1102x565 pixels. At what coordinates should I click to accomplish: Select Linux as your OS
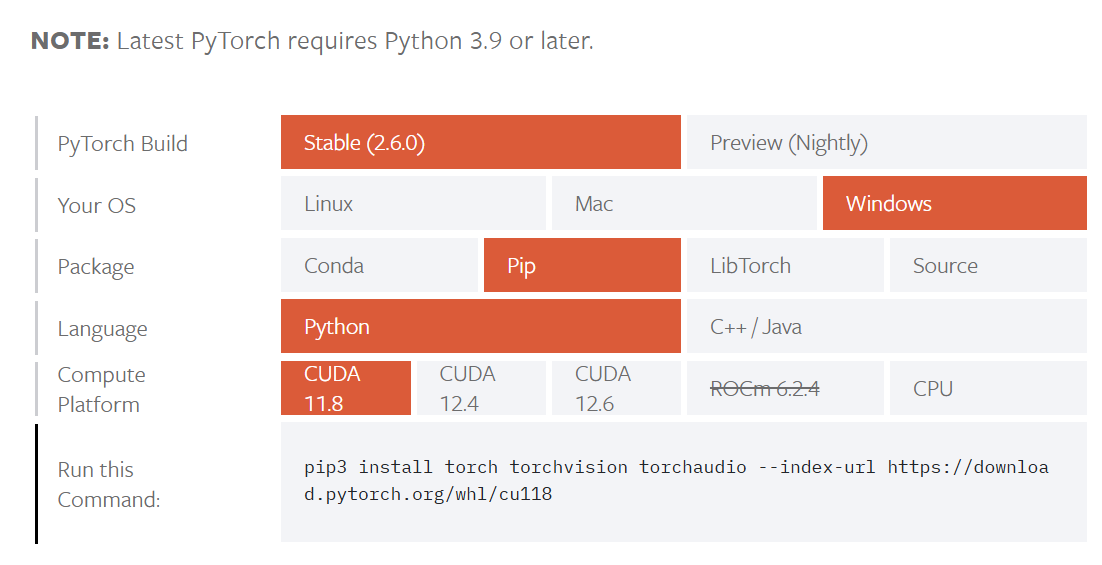413,204
